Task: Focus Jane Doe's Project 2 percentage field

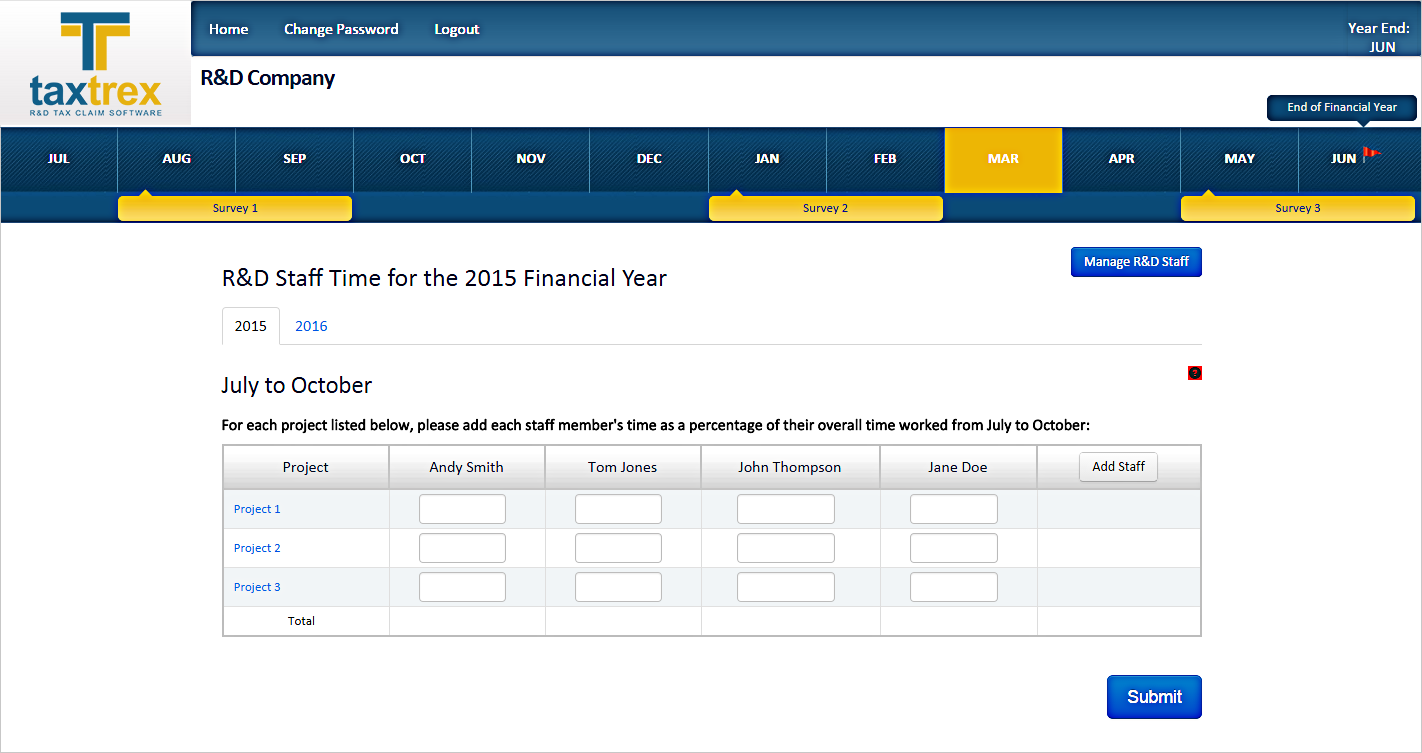Action: (x=953, y=548)
